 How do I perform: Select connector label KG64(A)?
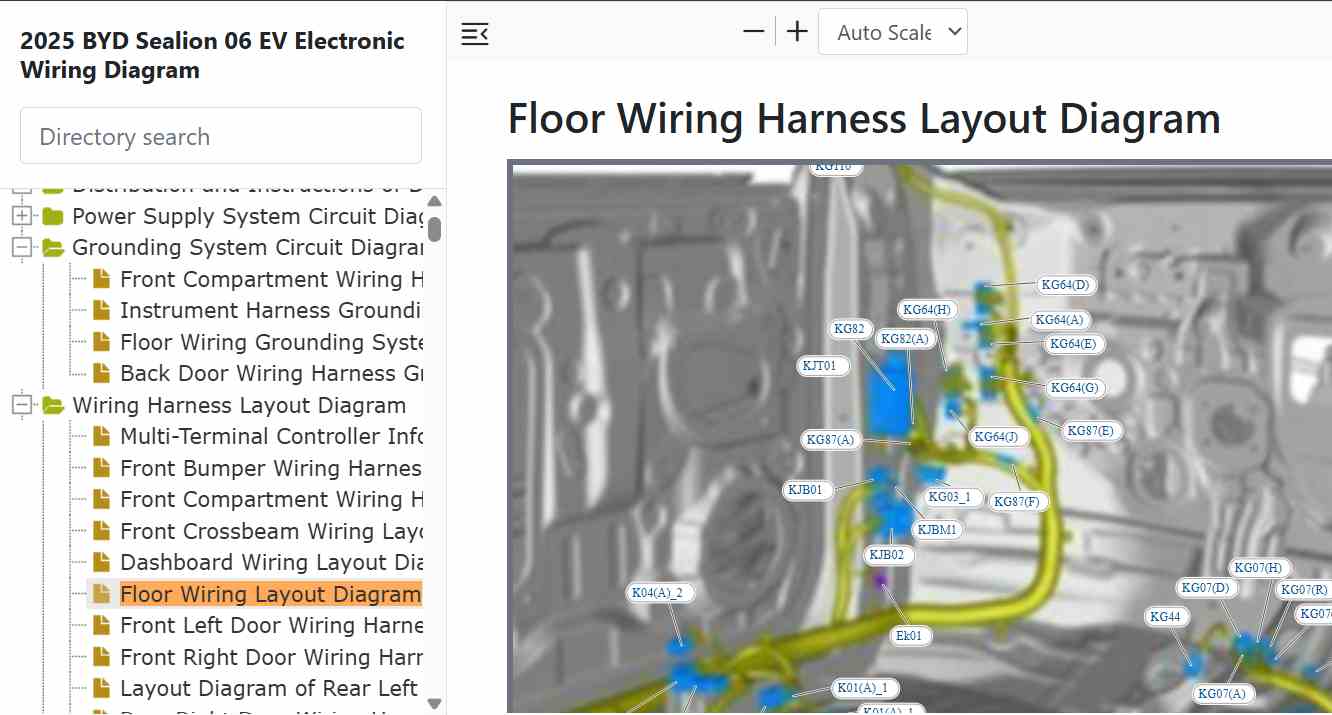(x=1059, y=320)
